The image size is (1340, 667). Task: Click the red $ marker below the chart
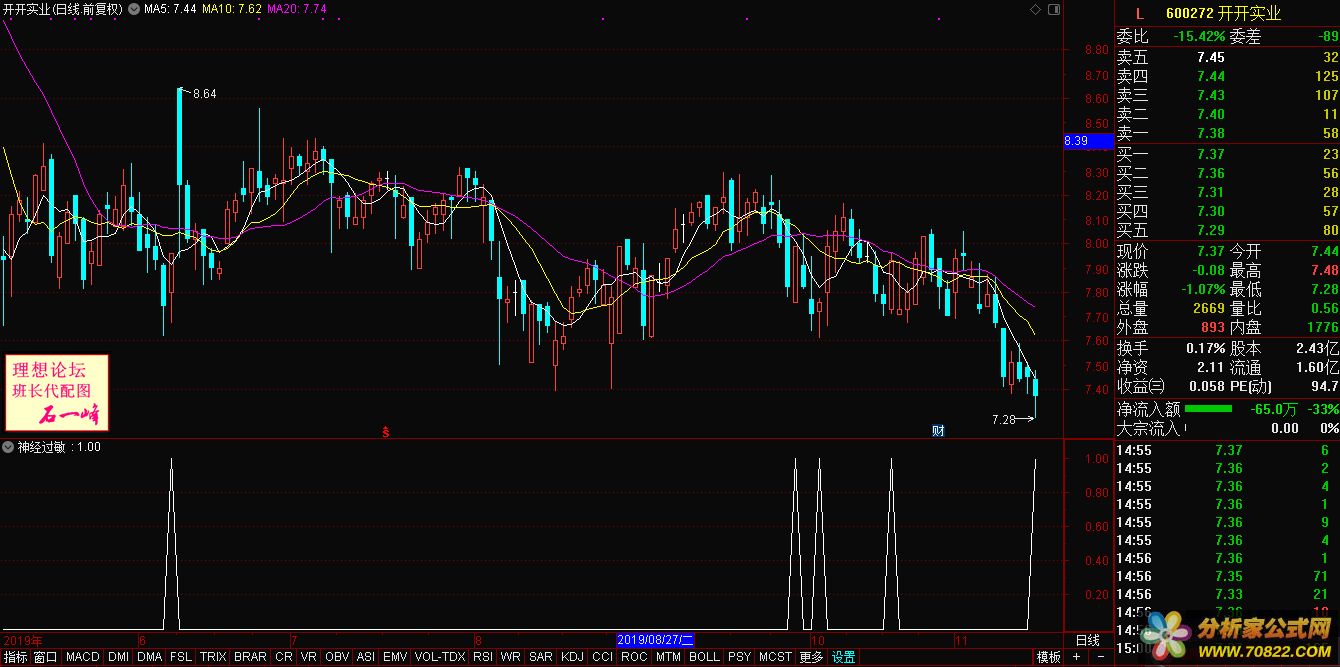click(x=386, y=432)
